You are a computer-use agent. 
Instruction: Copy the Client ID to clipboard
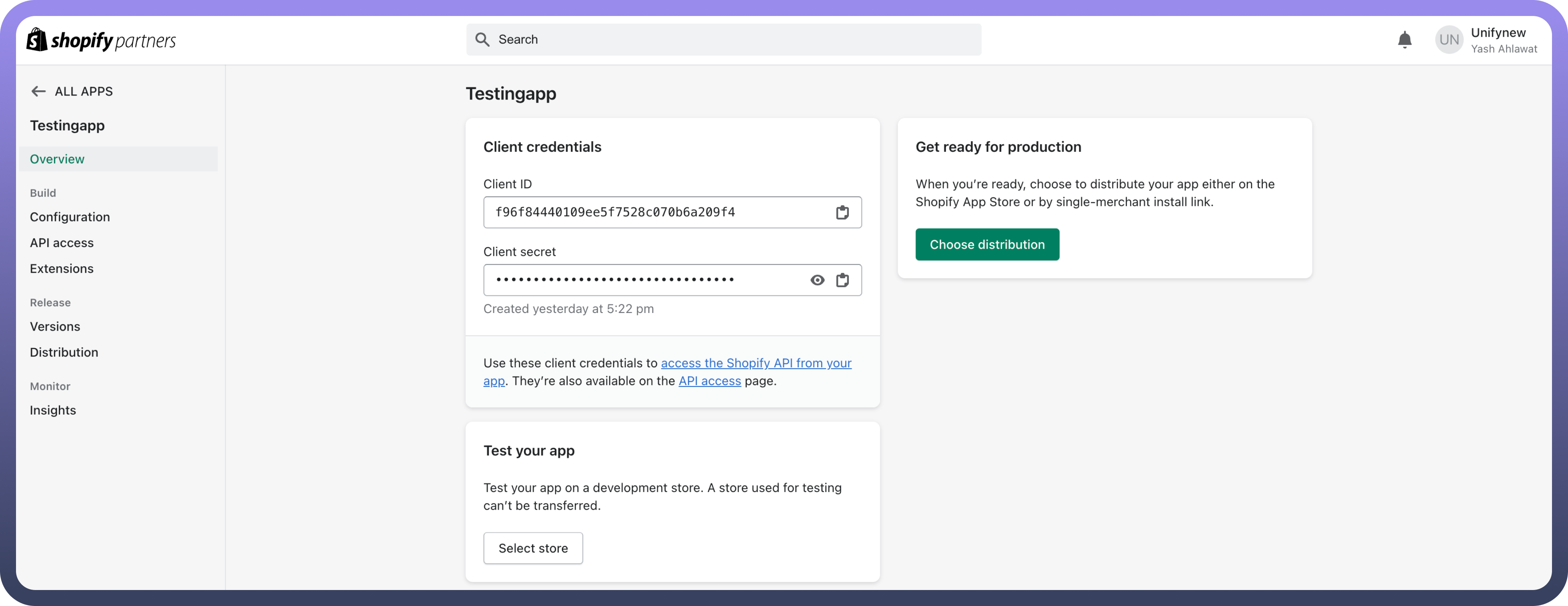[x=842, y=212]
